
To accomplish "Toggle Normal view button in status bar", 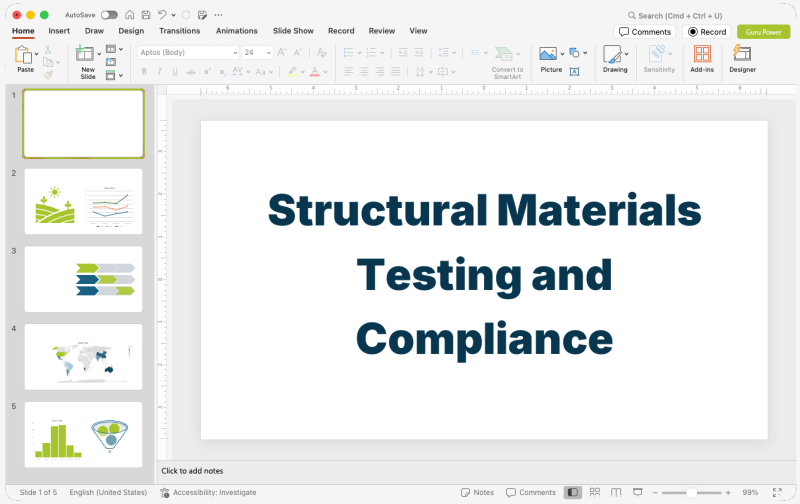I will 572,492.
